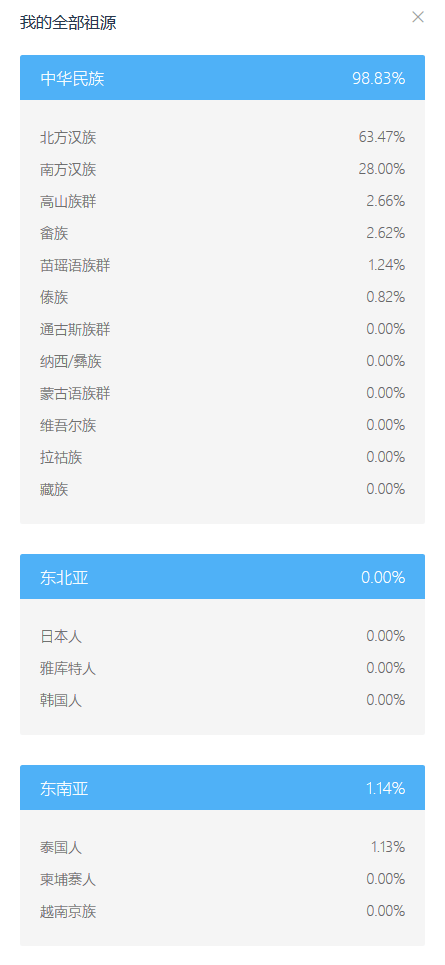Select the 越南京族 entry

(x=222, y=911)
